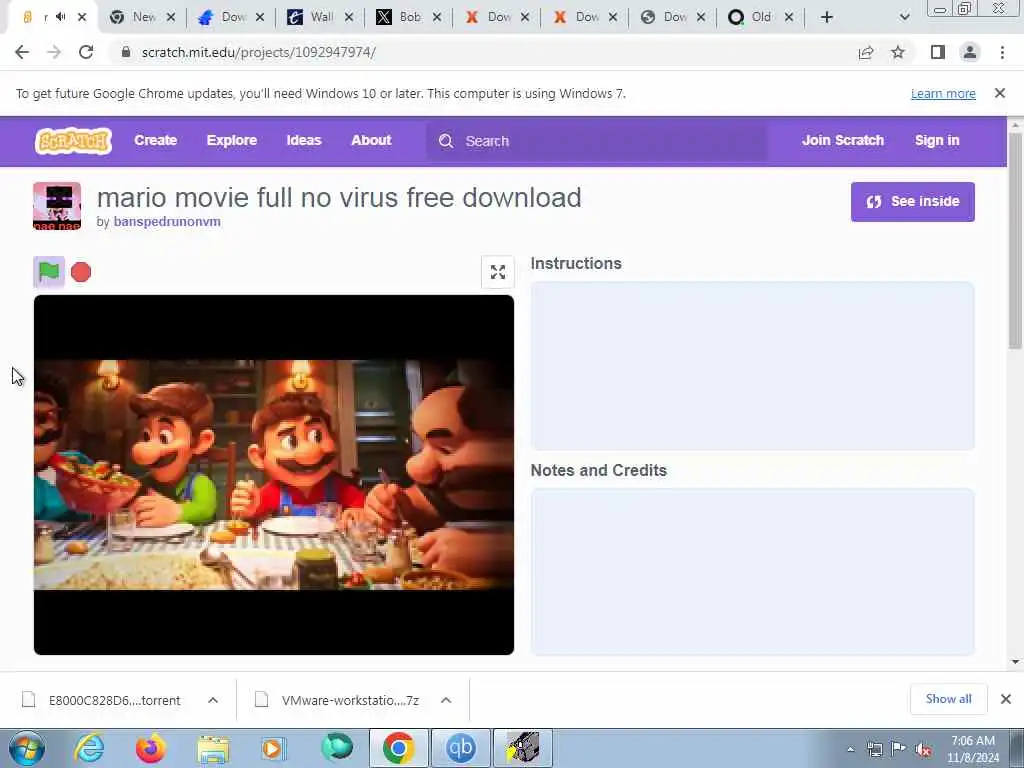This screenshot has width=1024, height=768.
Task: Click the page vertical scrollbar thumb
Action: pos(1015,242)
